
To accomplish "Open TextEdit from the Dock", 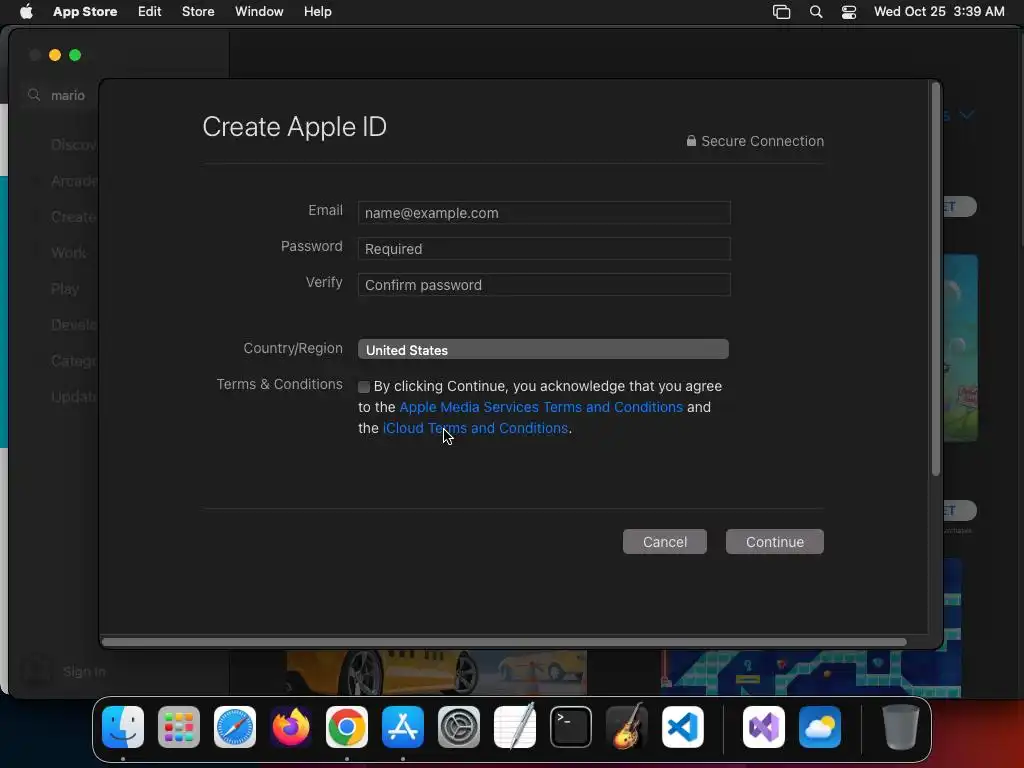I will 515,727.
